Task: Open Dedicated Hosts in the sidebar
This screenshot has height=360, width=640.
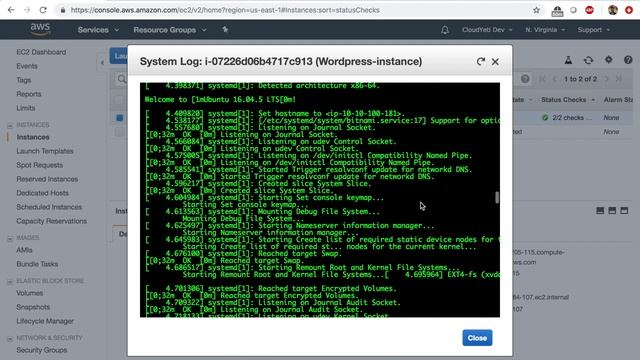Action: click(42, 193)
